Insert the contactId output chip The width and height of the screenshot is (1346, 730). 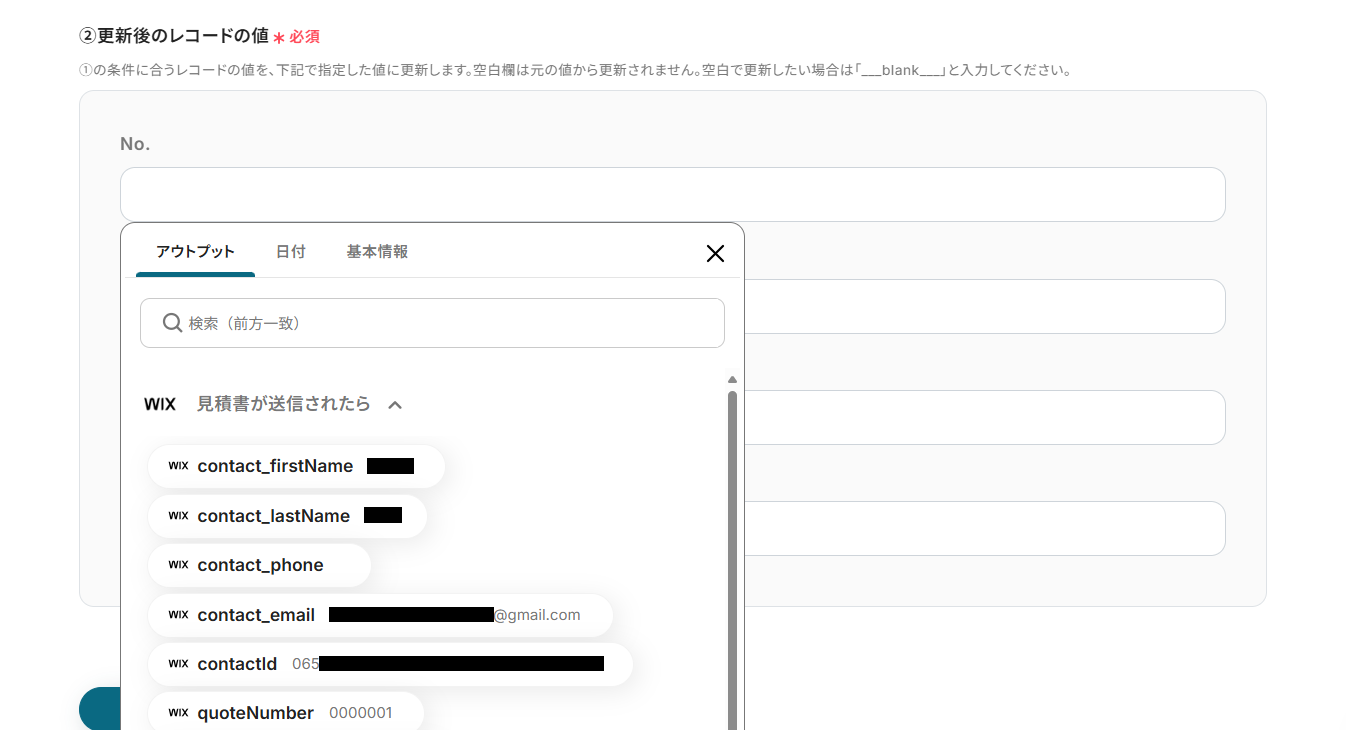point(390,664)
